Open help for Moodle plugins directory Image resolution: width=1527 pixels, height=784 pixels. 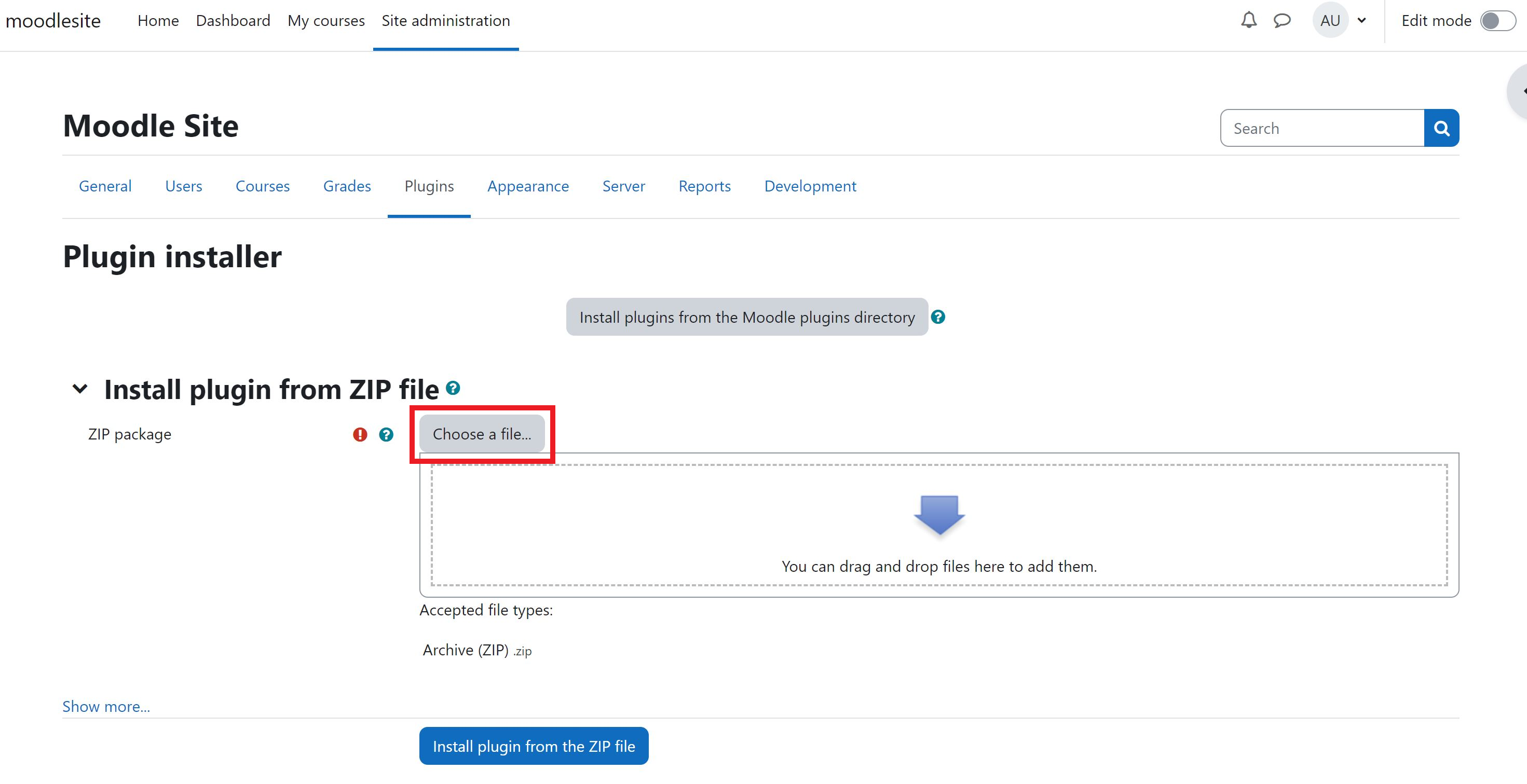[x=938, y=317]
